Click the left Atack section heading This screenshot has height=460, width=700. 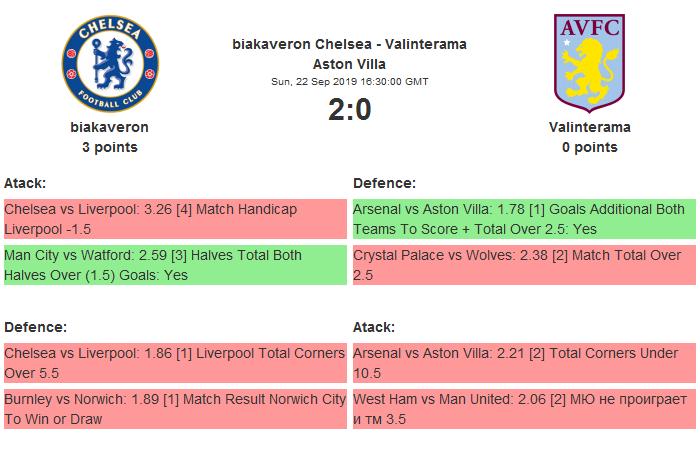click(25, 183)
